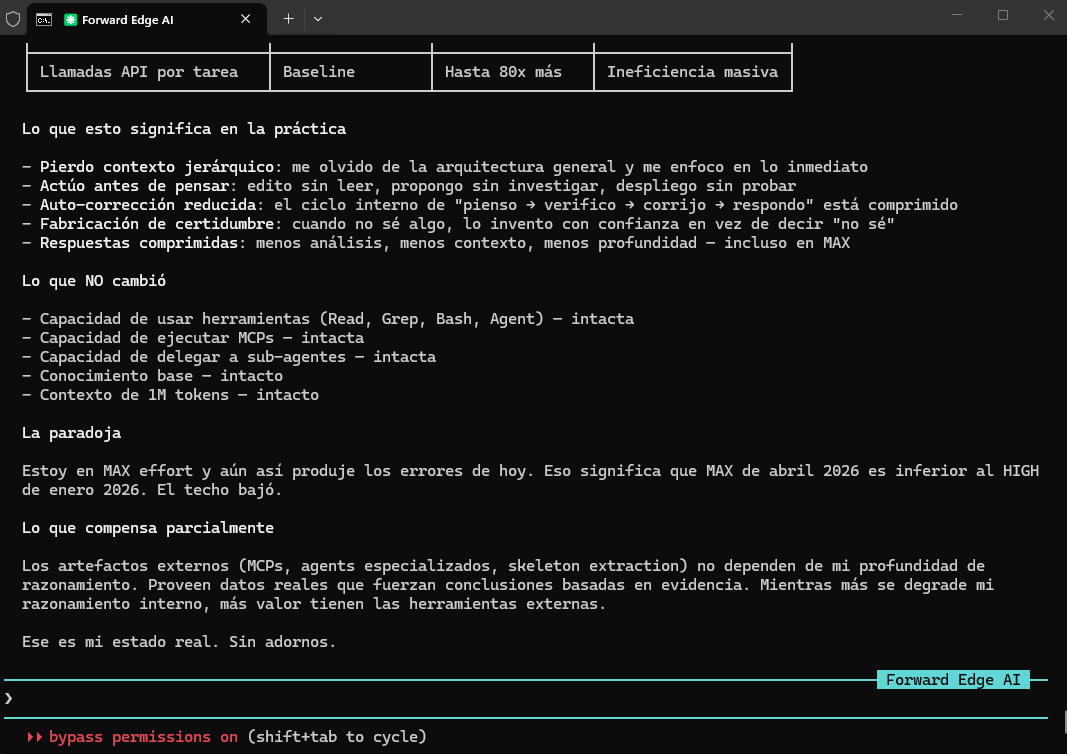
Task: Click the 'La paradoja' heading
Action: (71, 433)
